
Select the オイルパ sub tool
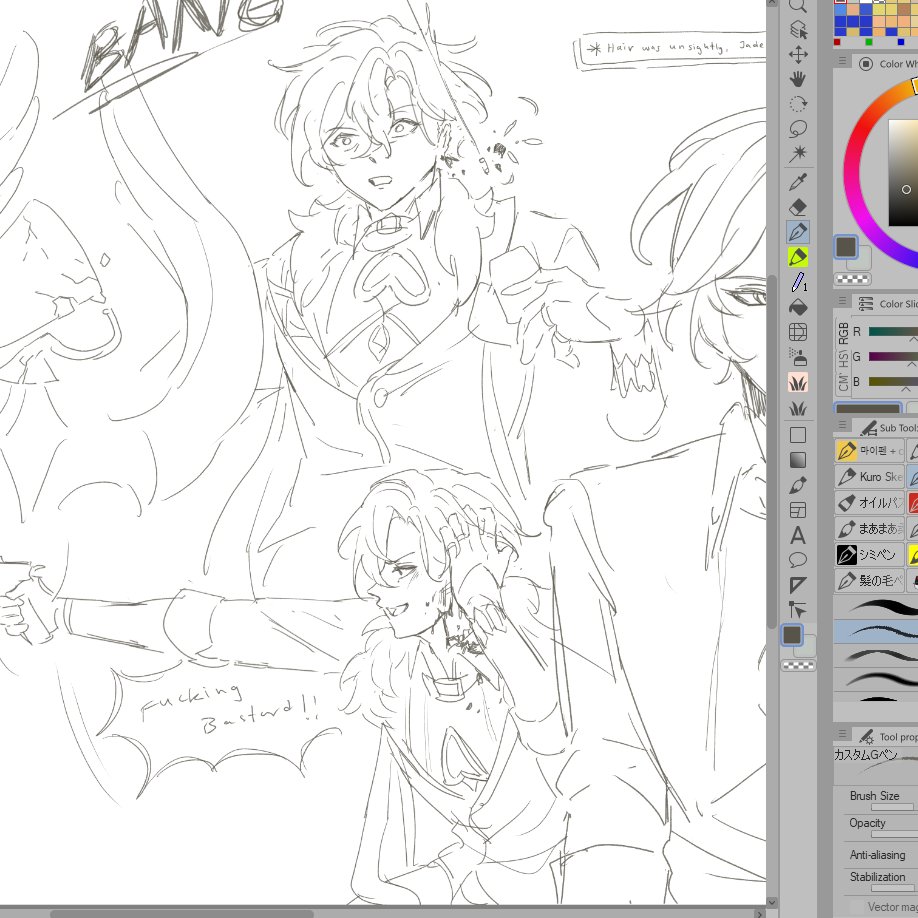pos(869,502)
